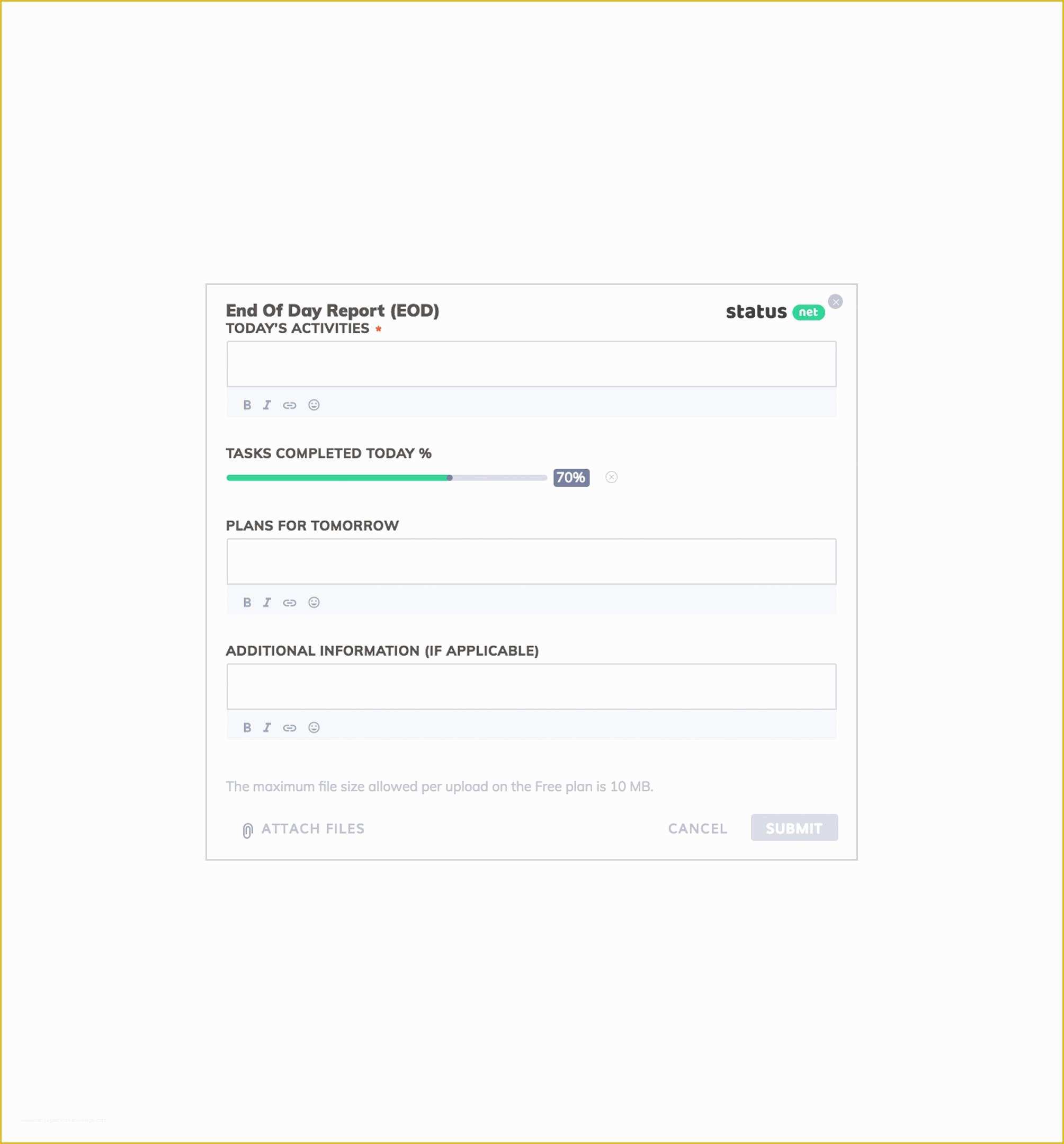Click the Link icon in Today's Activities
This screenshot has height=1144, width=1064.
click(290, 405)
